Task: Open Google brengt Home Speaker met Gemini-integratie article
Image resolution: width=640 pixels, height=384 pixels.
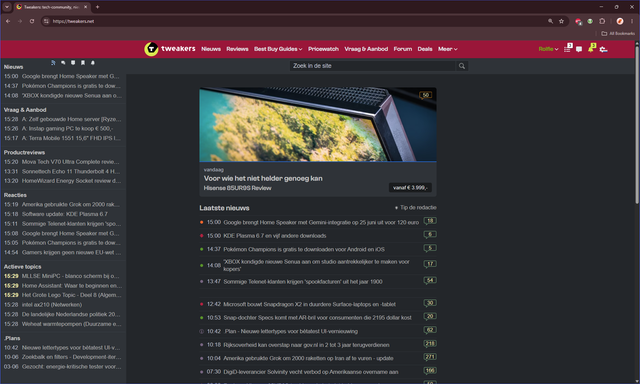Action: tap(321, 222)
